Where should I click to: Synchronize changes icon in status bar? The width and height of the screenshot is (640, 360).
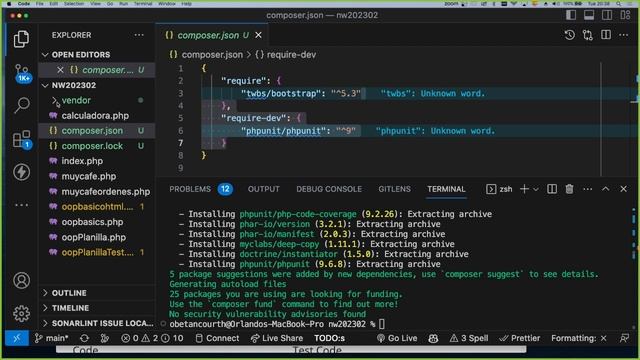click(x=84, y=338)
